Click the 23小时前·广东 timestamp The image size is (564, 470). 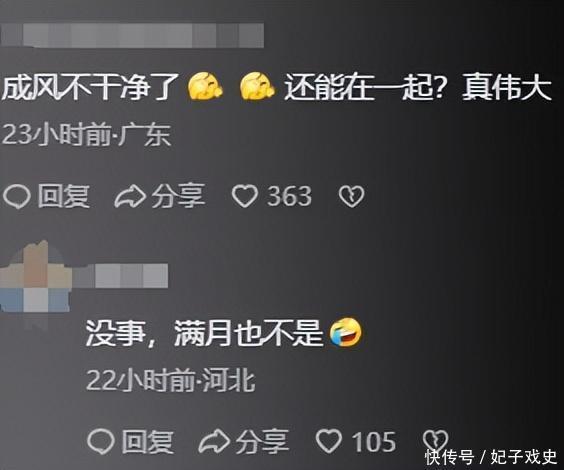(x=86, y=135)
